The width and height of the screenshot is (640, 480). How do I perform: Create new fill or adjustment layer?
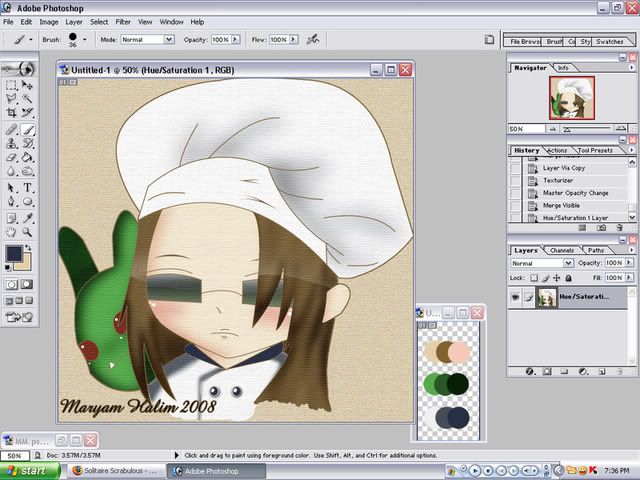click(x=583, y=371)
